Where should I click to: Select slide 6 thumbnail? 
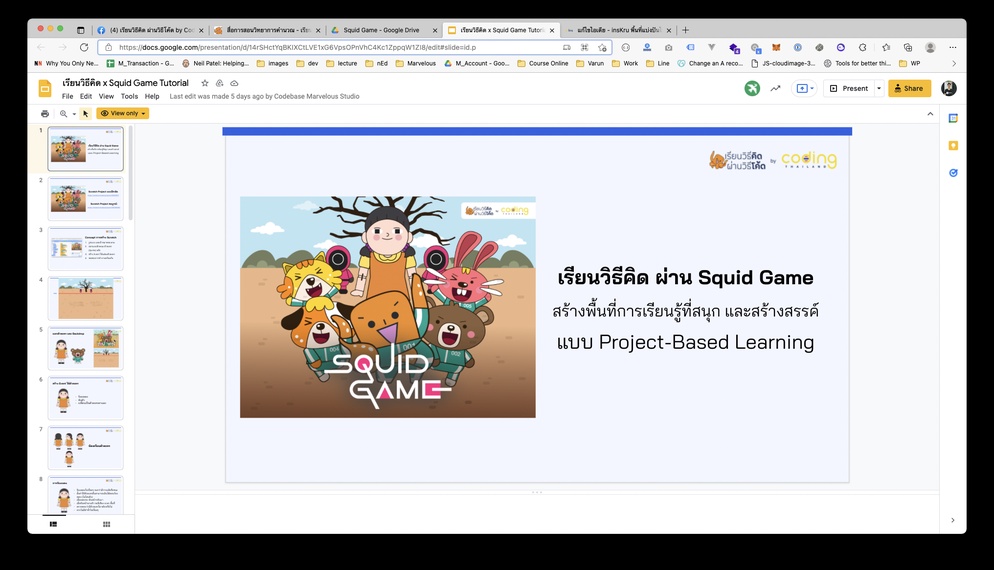(86, 398)
